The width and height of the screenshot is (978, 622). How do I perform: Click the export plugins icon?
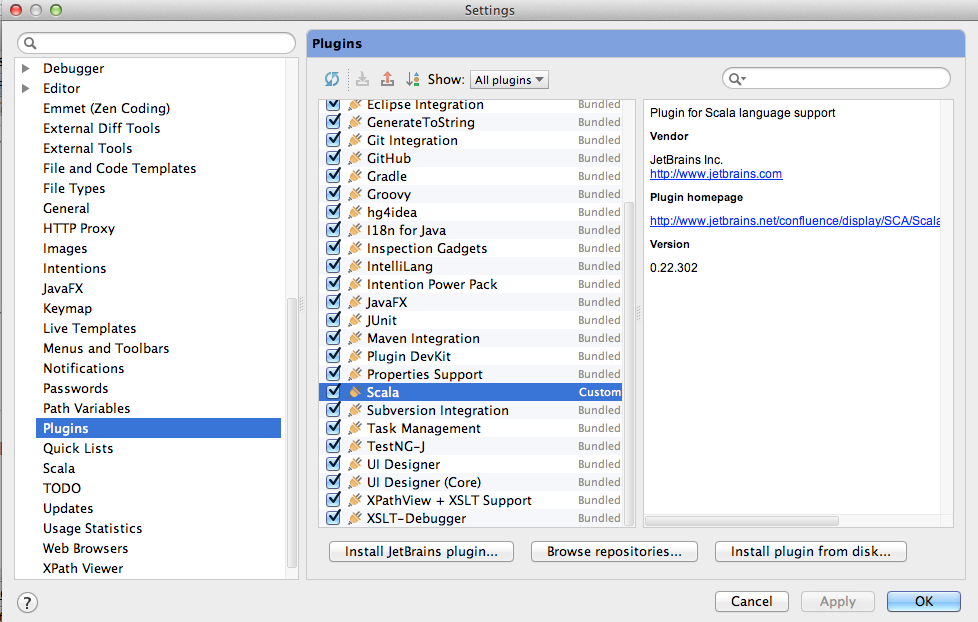[x=387, y=79]
